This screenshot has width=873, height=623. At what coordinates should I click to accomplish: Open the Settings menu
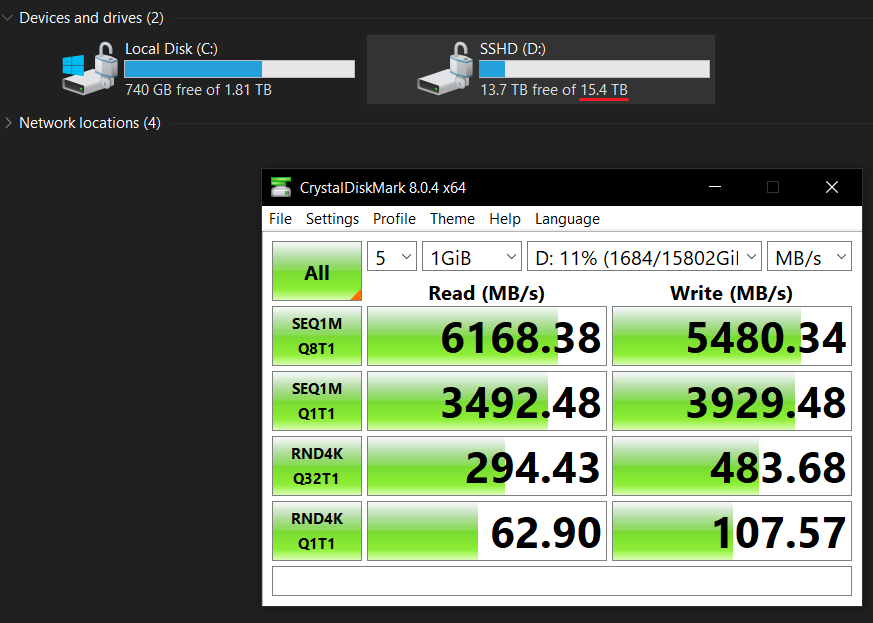(x=332, y=219)
